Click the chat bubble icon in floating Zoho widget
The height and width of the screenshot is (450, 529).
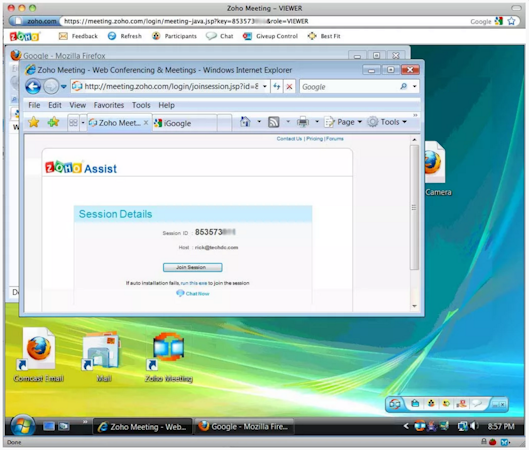coord(477,403)
